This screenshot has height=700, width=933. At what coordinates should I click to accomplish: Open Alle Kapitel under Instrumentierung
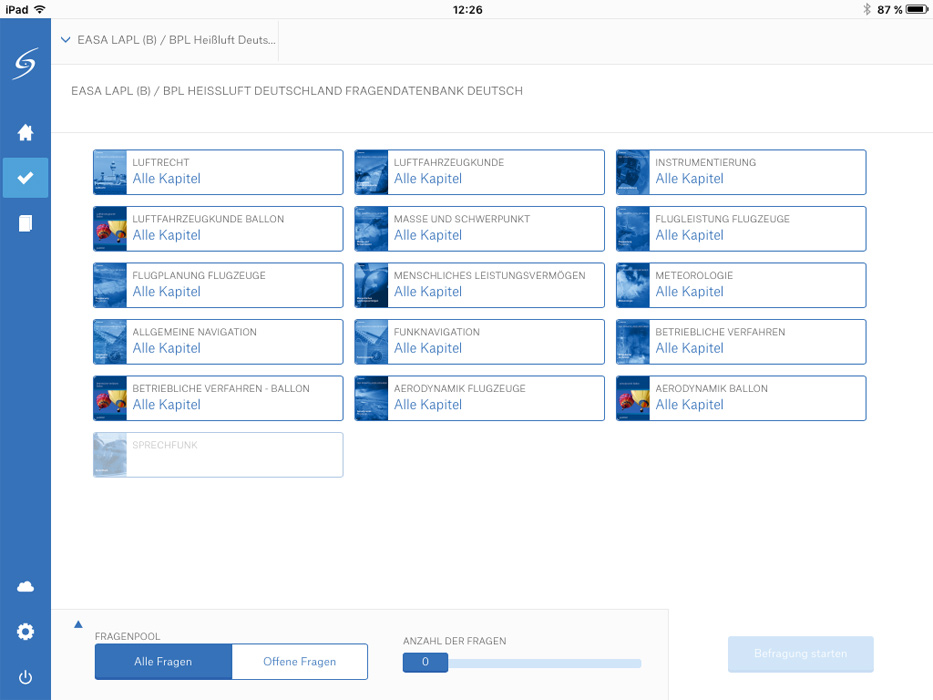[690, 179]
